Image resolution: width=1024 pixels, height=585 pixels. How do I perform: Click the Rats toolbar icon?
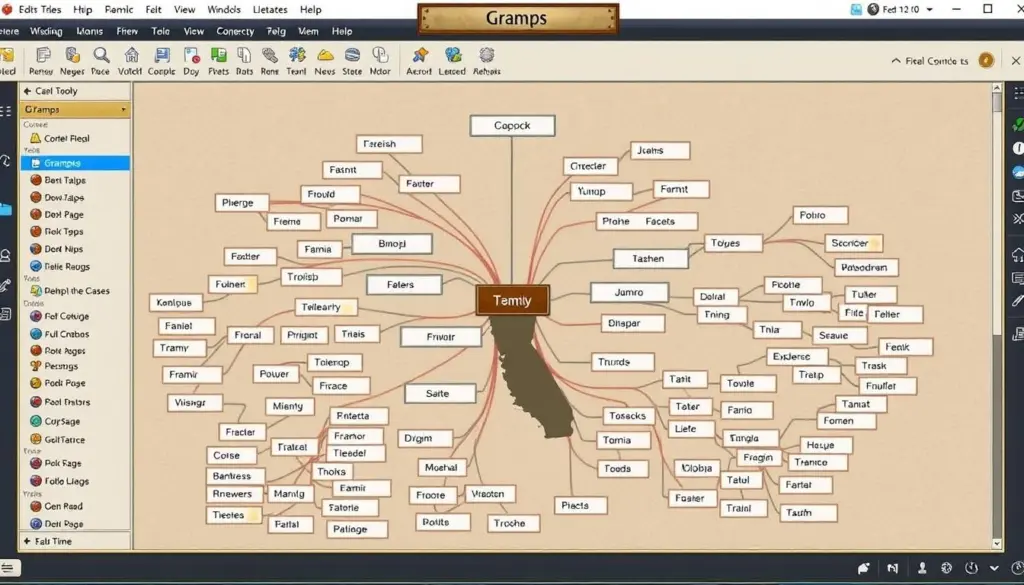click(x=244, y=55)
